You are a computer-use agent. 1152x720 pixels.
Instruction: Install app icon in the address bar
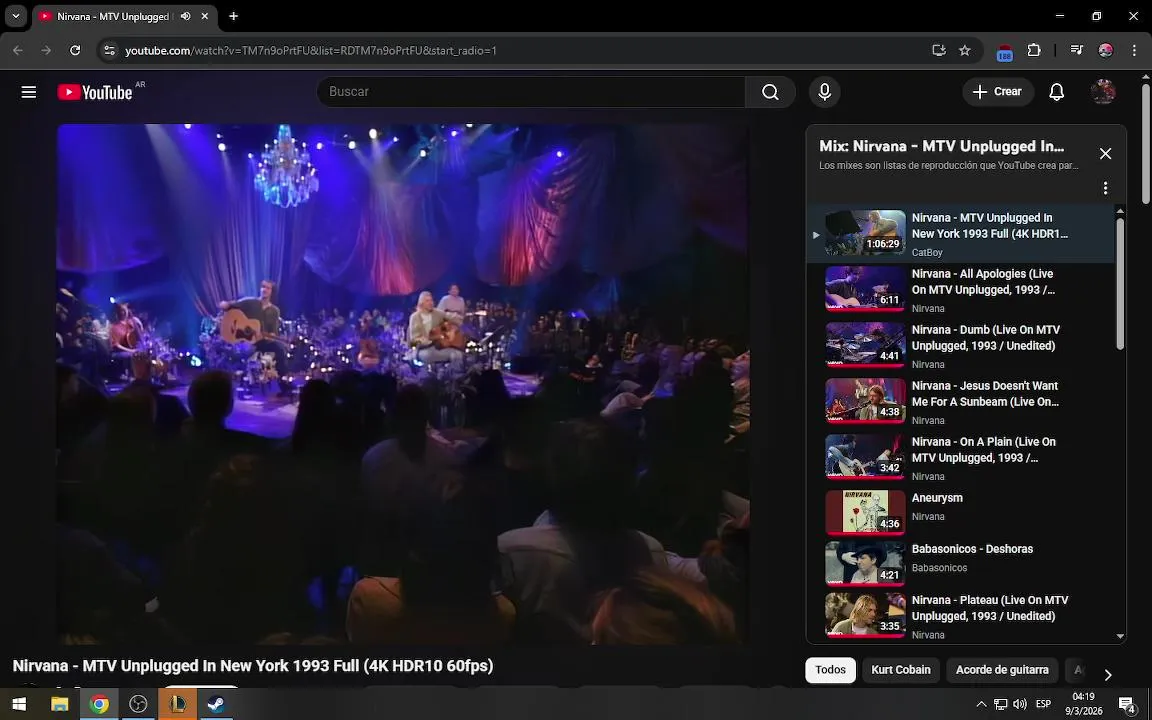(x=938, y=50)
